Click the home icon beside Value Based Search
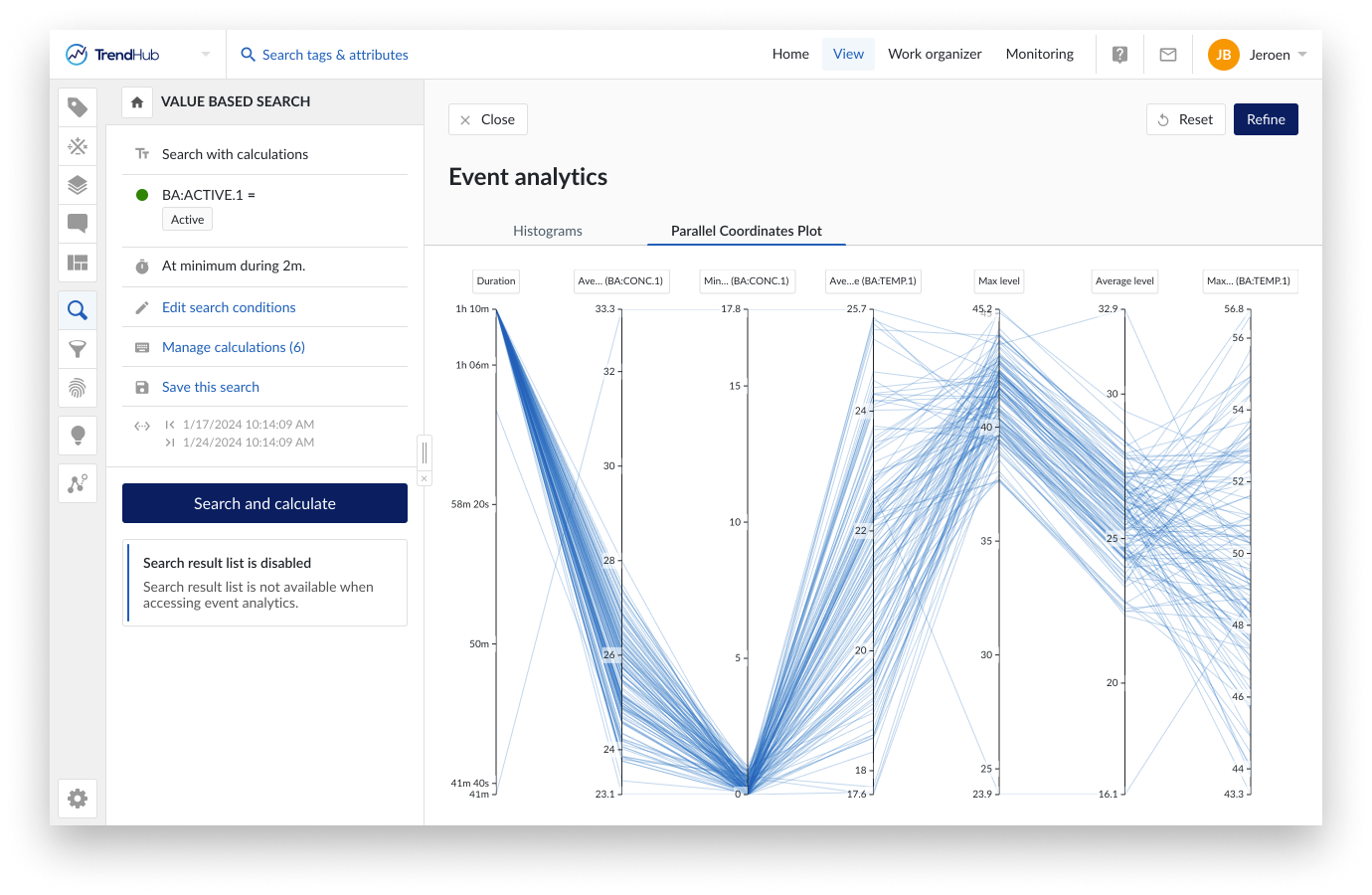 137,102
